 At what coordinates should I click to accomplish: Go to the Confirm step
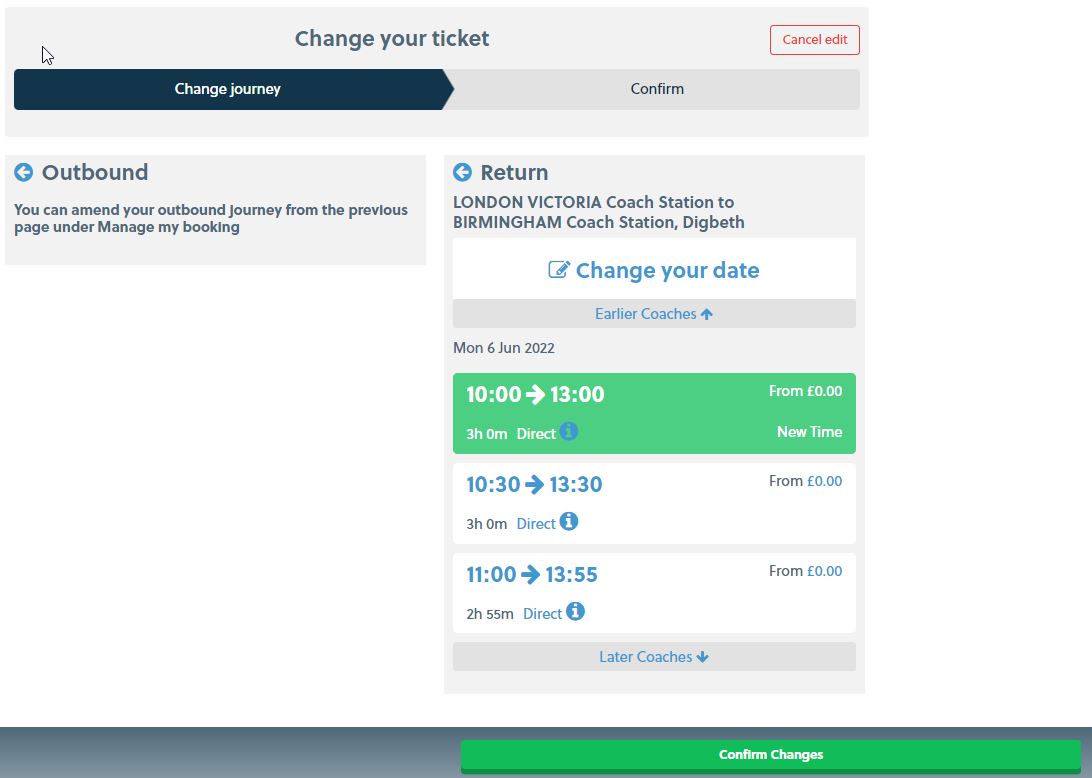[x=657, y=89]
